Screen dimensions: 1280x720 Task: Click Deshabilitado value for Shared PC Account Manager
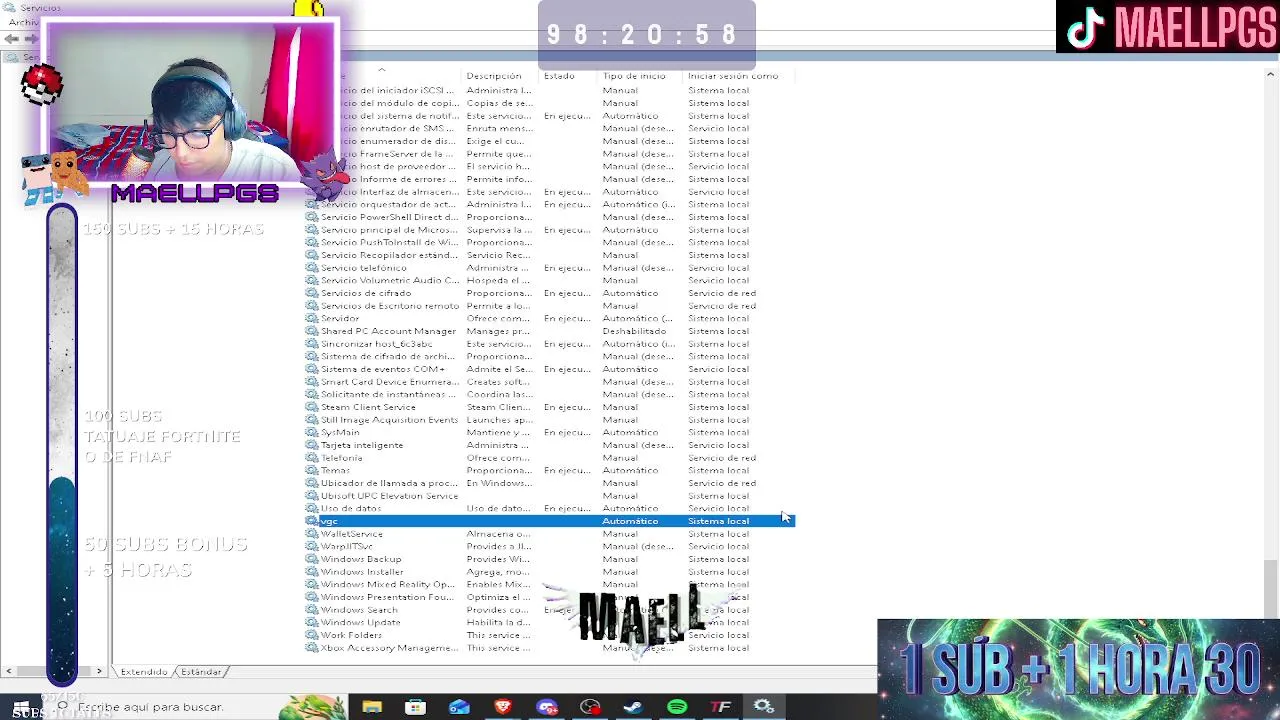(x=634, y=331)
